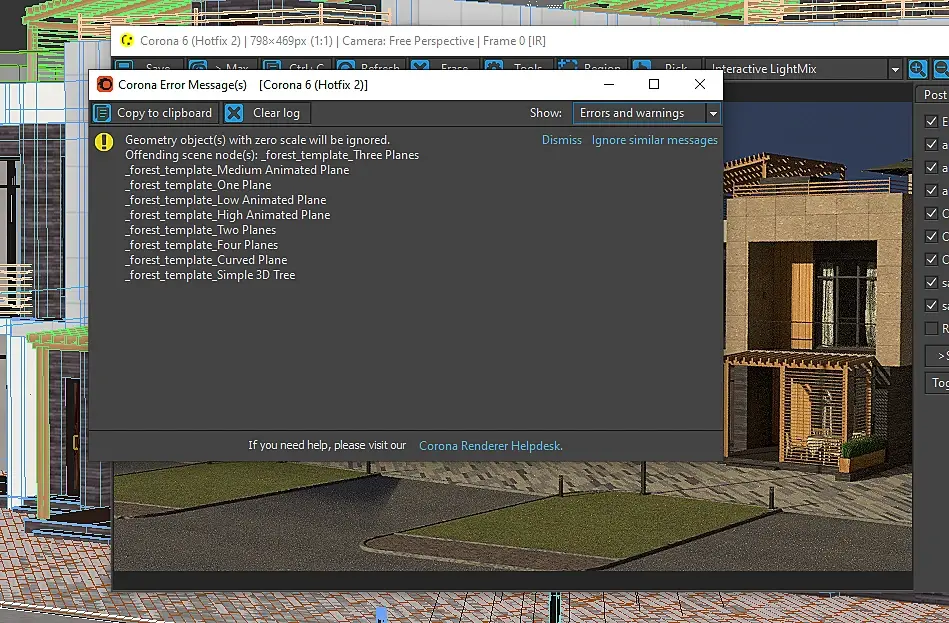This screenshot has width=949, height=623.
Task: Click '_forest_template_Curved Plane' entry
Action: coord(206,260)
